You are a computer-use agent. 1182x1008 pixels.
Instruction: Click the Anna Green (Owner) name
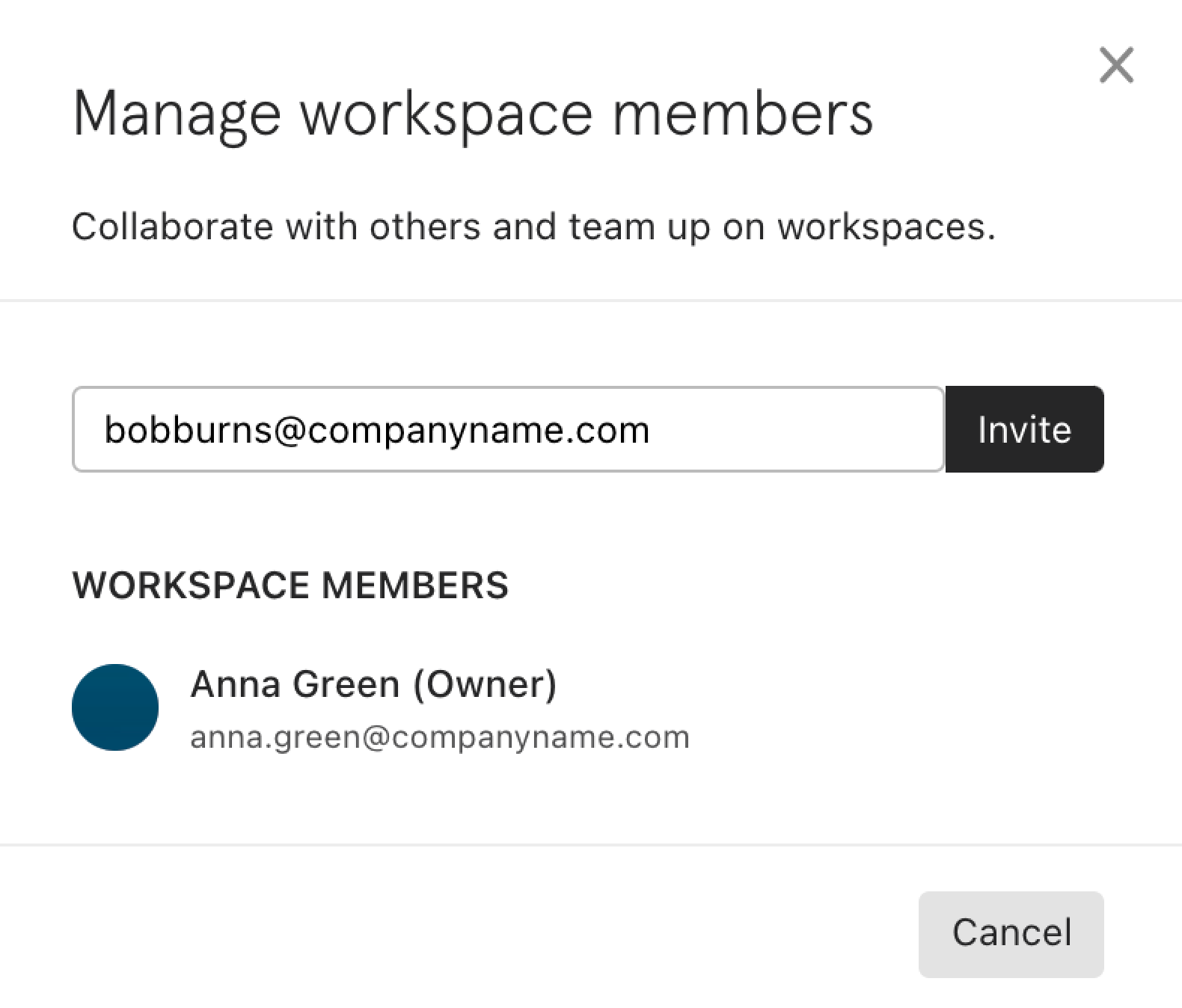373,683
